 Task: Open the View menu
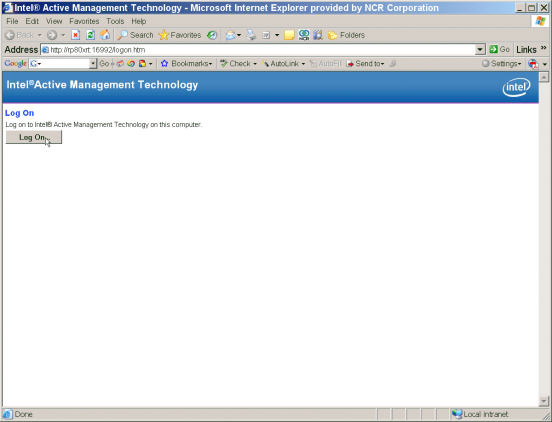(54, 21)
